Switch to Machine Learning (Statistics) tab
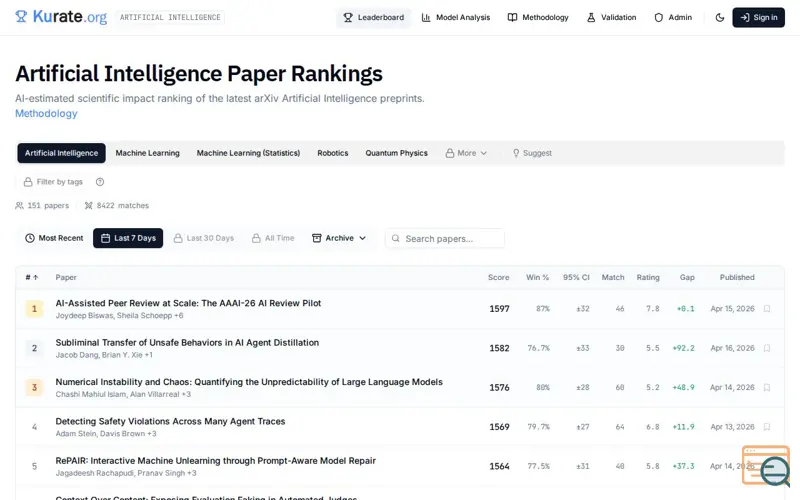The image size is (800, 500). 248,153
